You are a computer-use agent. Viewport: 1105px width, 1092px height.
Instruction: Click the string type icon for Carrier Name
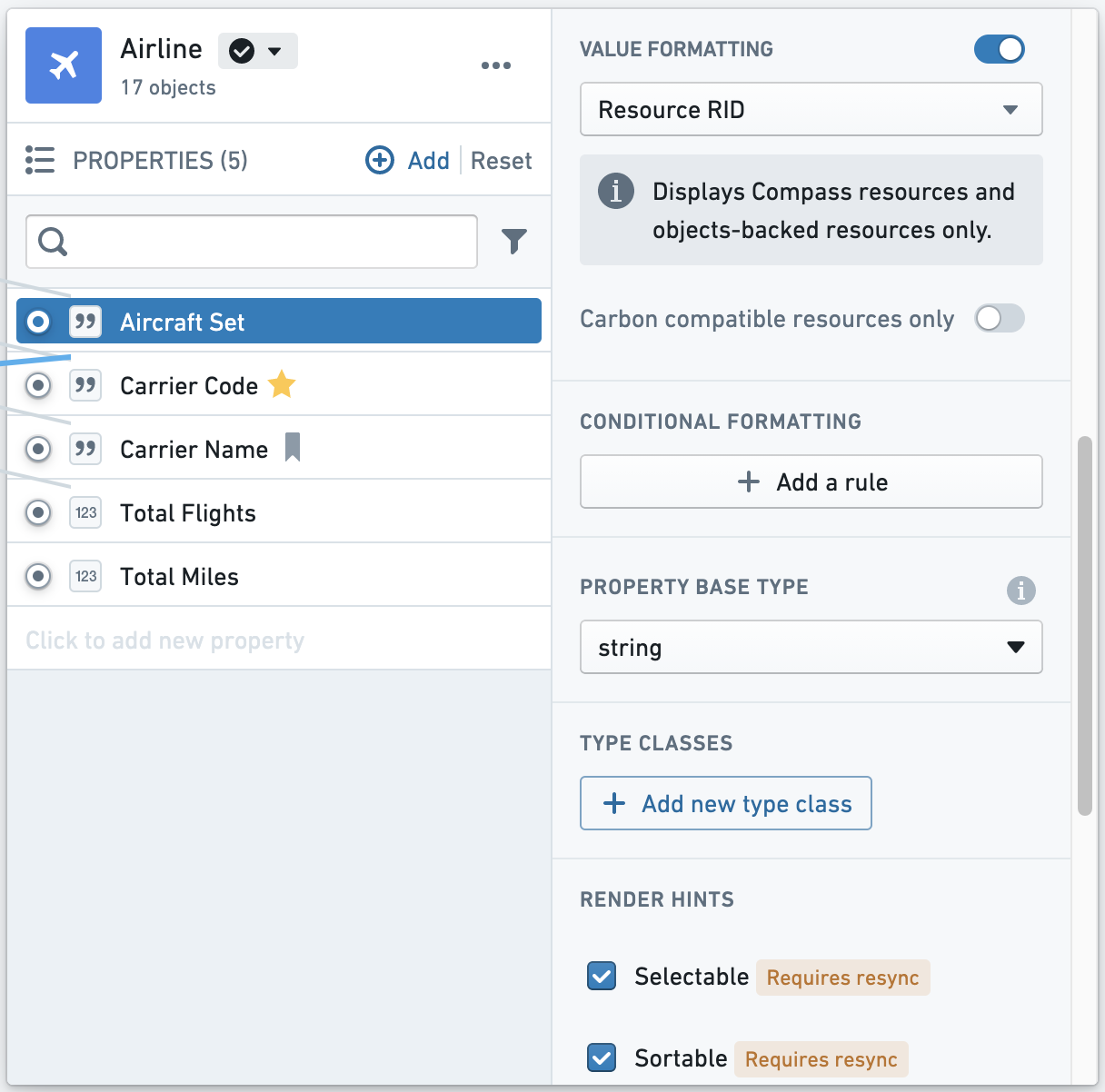(x=85, y=448)
